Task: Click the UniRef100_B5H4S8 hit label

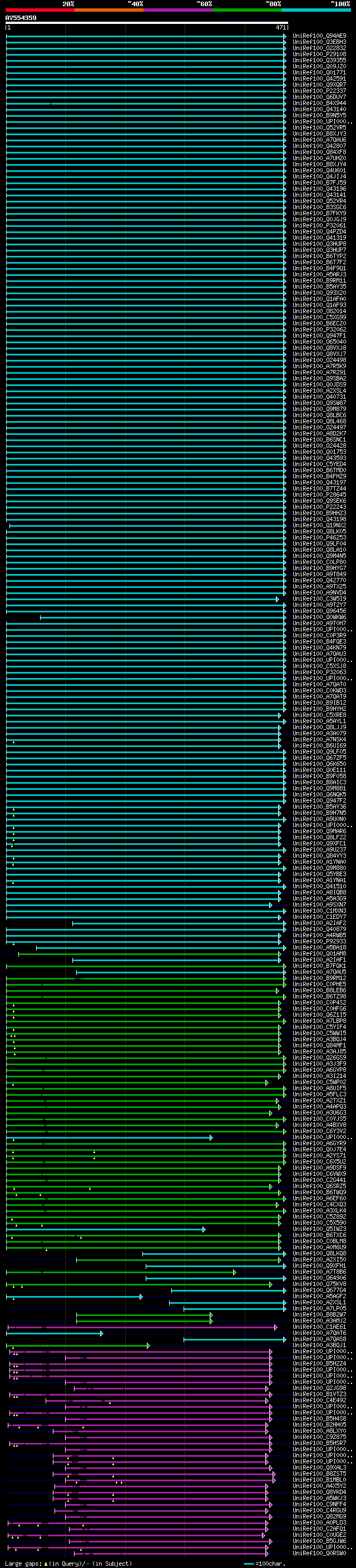Action: point(319,1418)
